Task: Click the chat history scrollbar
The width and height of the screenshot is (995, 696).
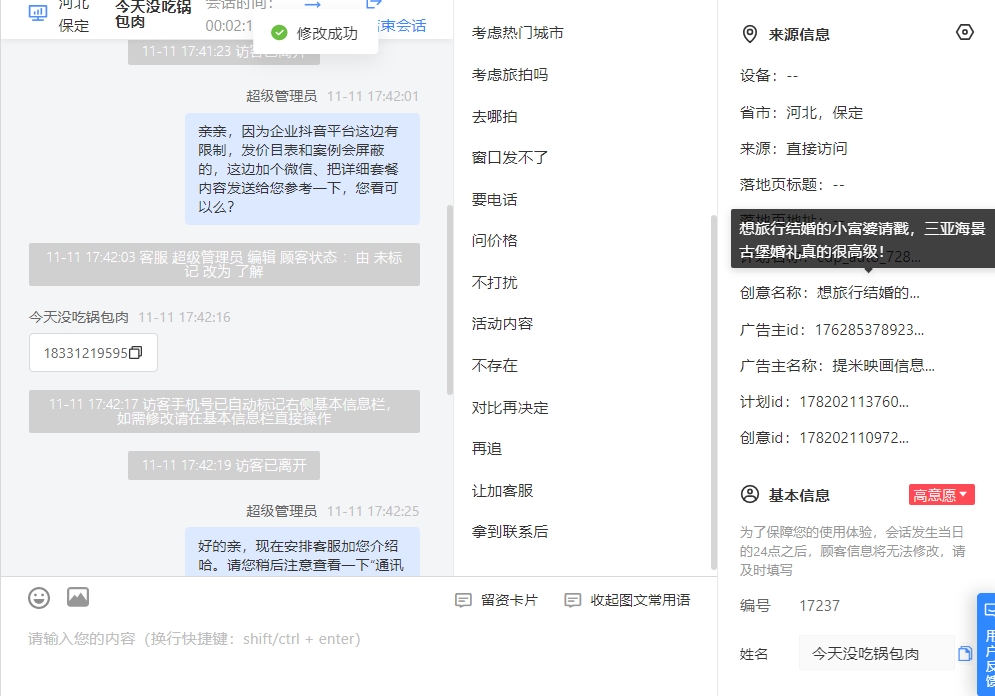Action: tap(450, 299)
